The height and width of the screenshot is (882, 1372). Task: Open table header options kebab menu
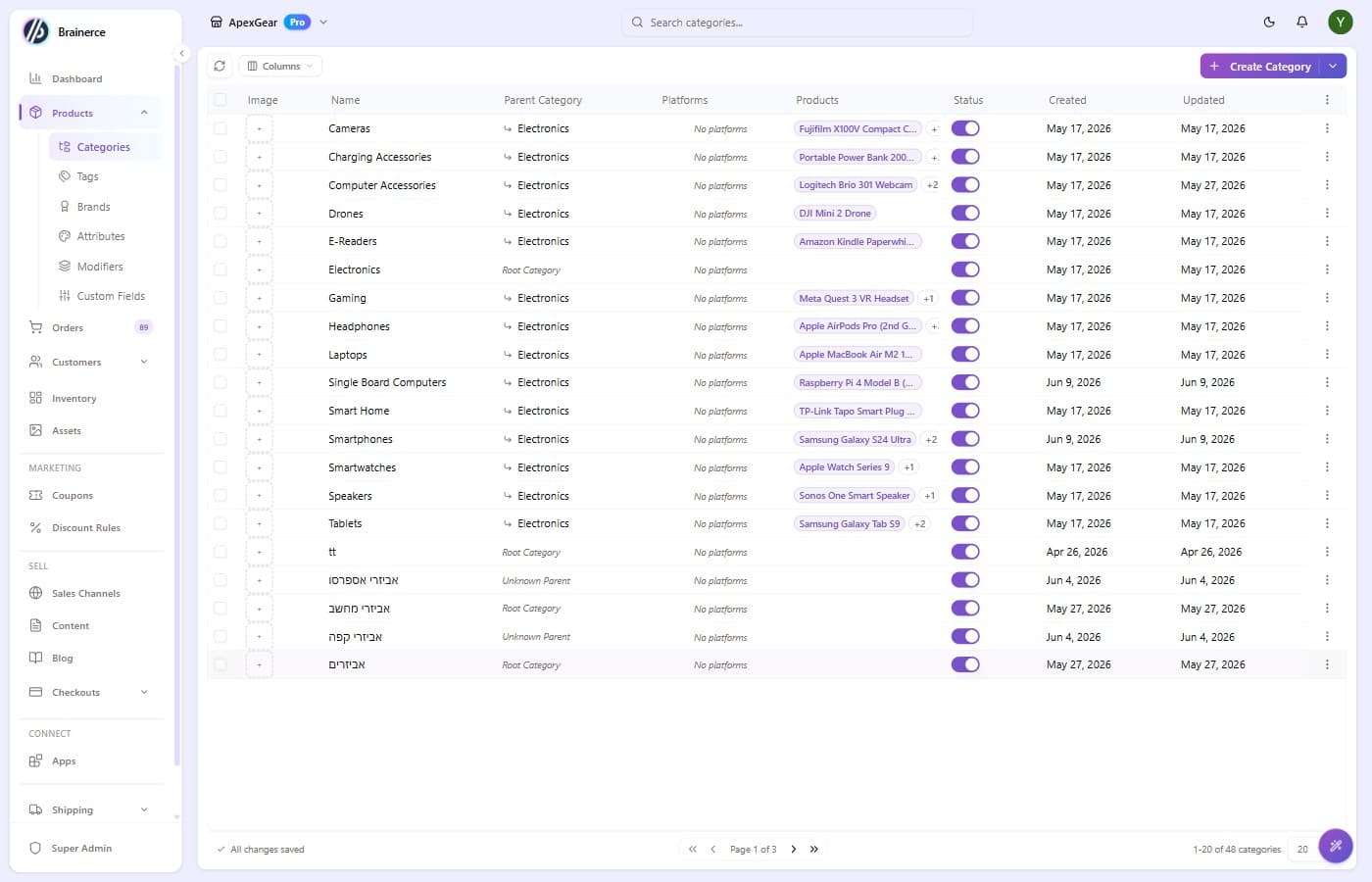pyautogui.click(x=1327, y=100)
